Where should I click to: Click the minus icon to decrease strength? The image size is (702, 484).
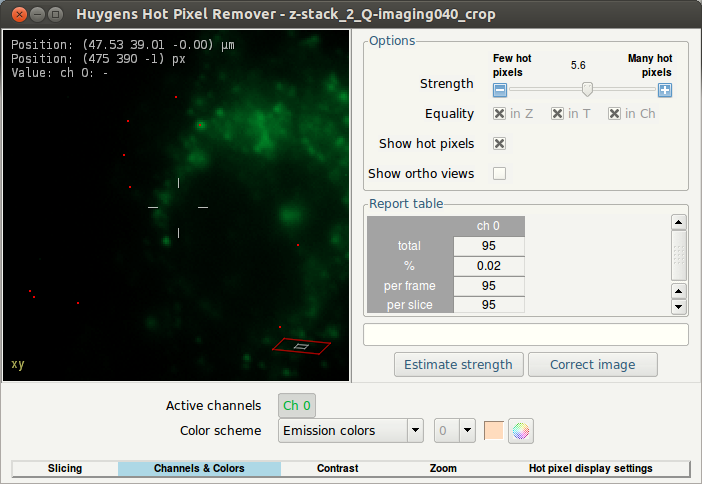pos(500,90)
